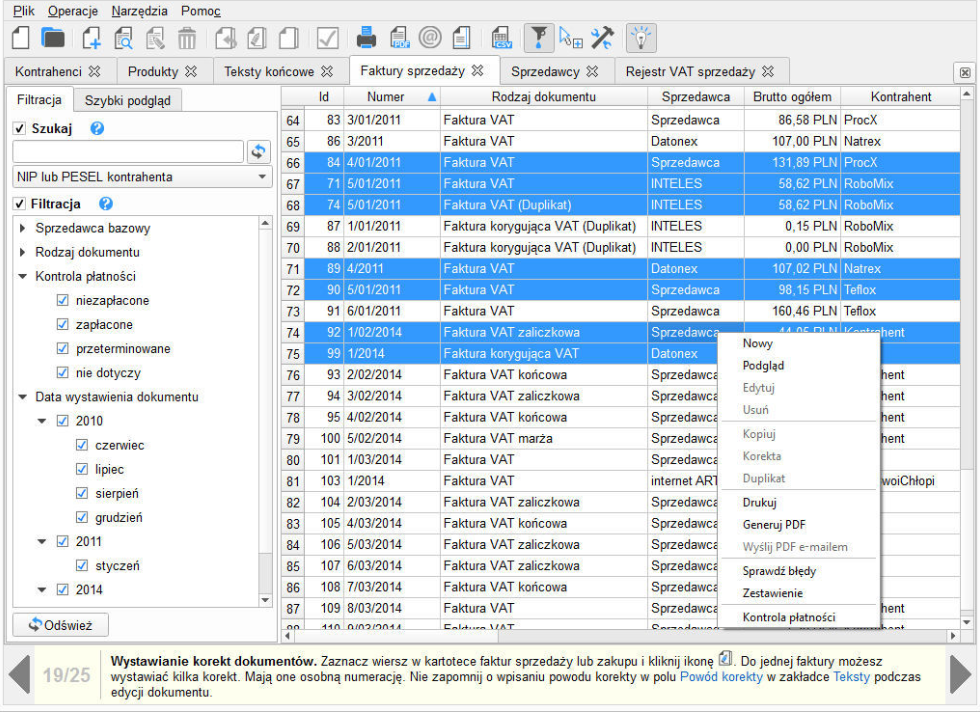Click the Odśwież button

coord(60,625)
